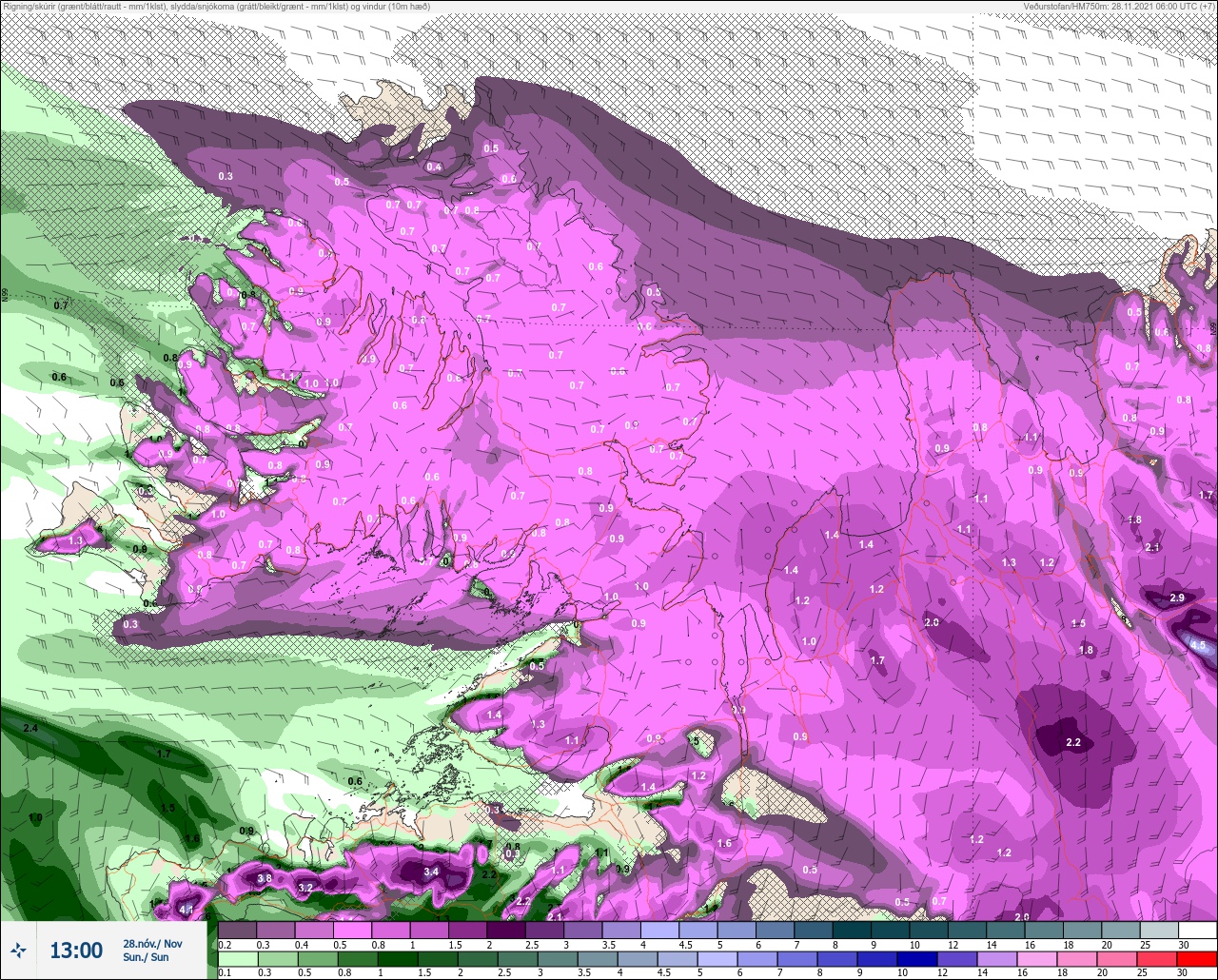Screen dimensions: 1218x980
Task: Click the 3.2 precipitation value on the map
Action: [x=305, y=888]
